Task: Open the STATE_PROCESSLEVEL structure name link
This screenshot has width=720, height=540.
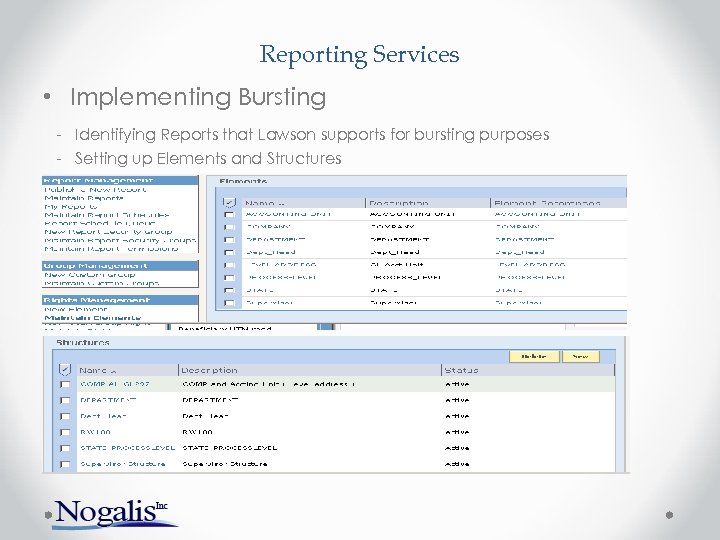Action: click(x=128, y=448)
